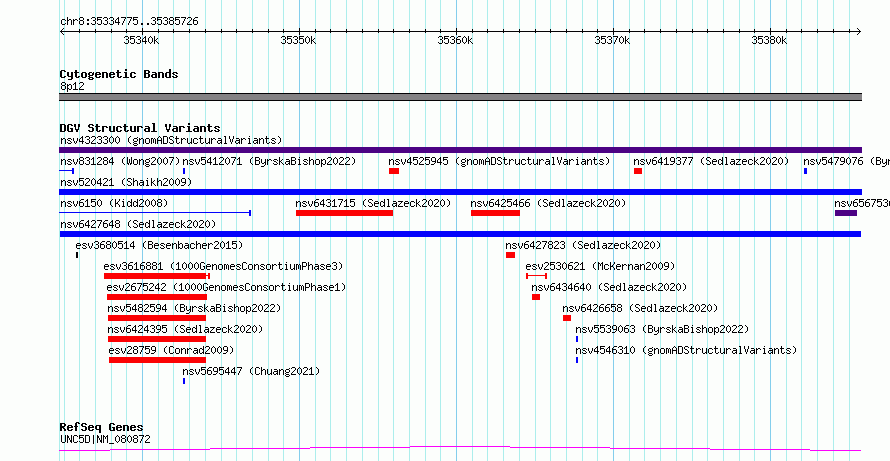Image resolution: width=890 pixels, height=461 pixels.
Task: Click the nsv4323300 gnomAD variant label
Action: click(x=171, y=140)
